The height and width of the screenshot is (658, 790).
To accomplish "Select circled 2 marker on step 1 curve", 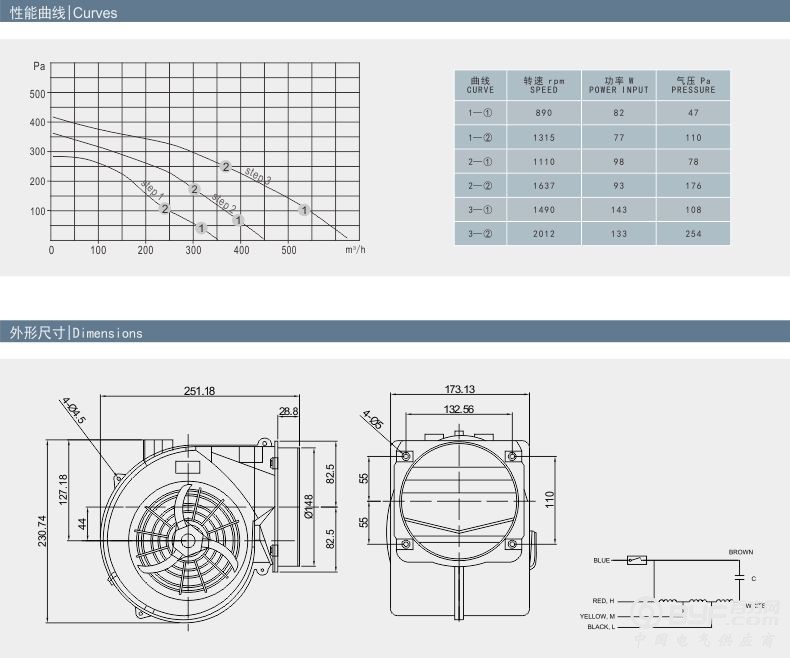I will 164,208.
